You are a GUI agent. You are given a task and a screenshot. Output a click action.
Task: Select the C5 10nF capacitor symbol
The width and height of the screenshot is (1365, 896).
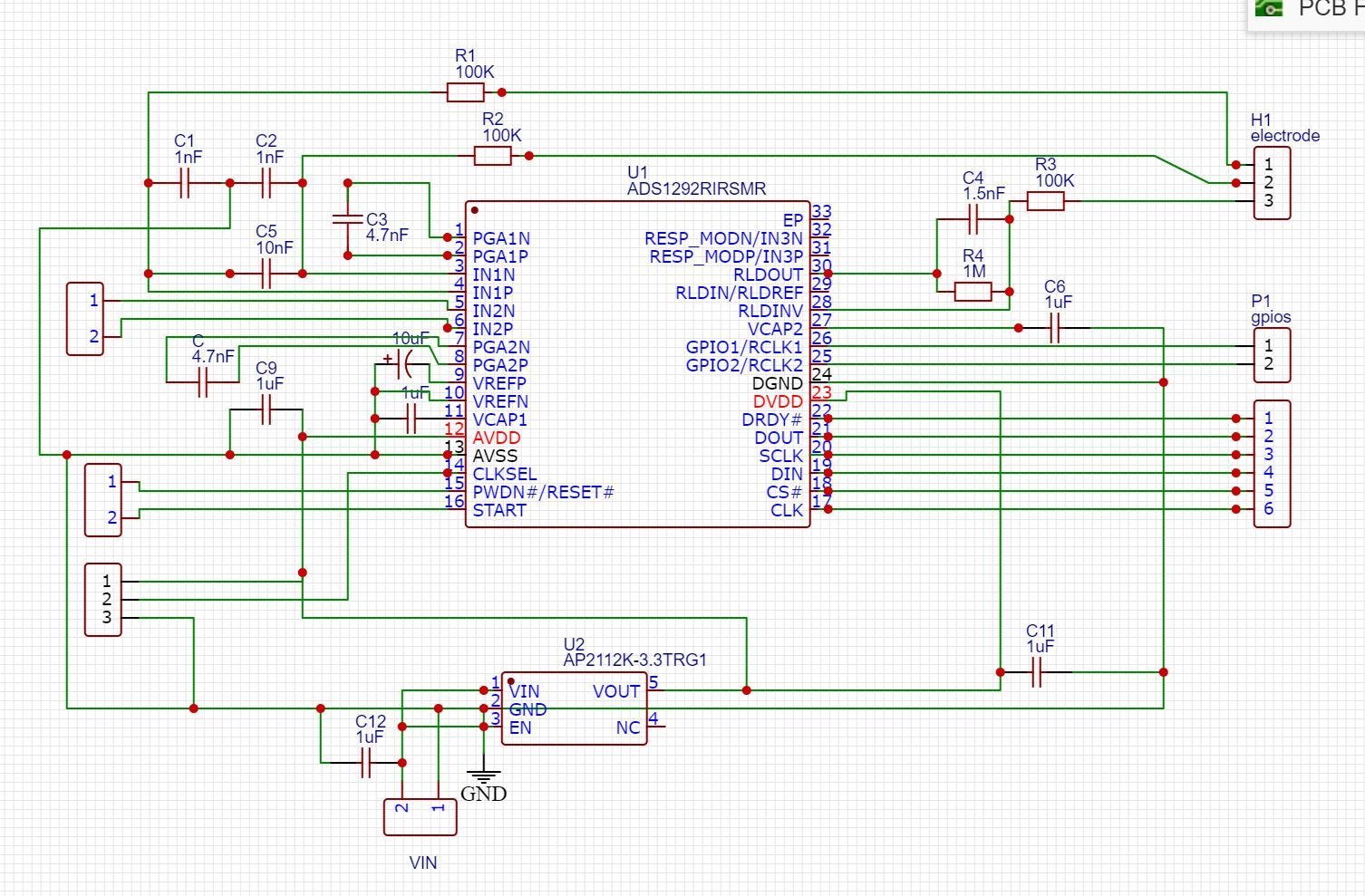tap(266, 274)
